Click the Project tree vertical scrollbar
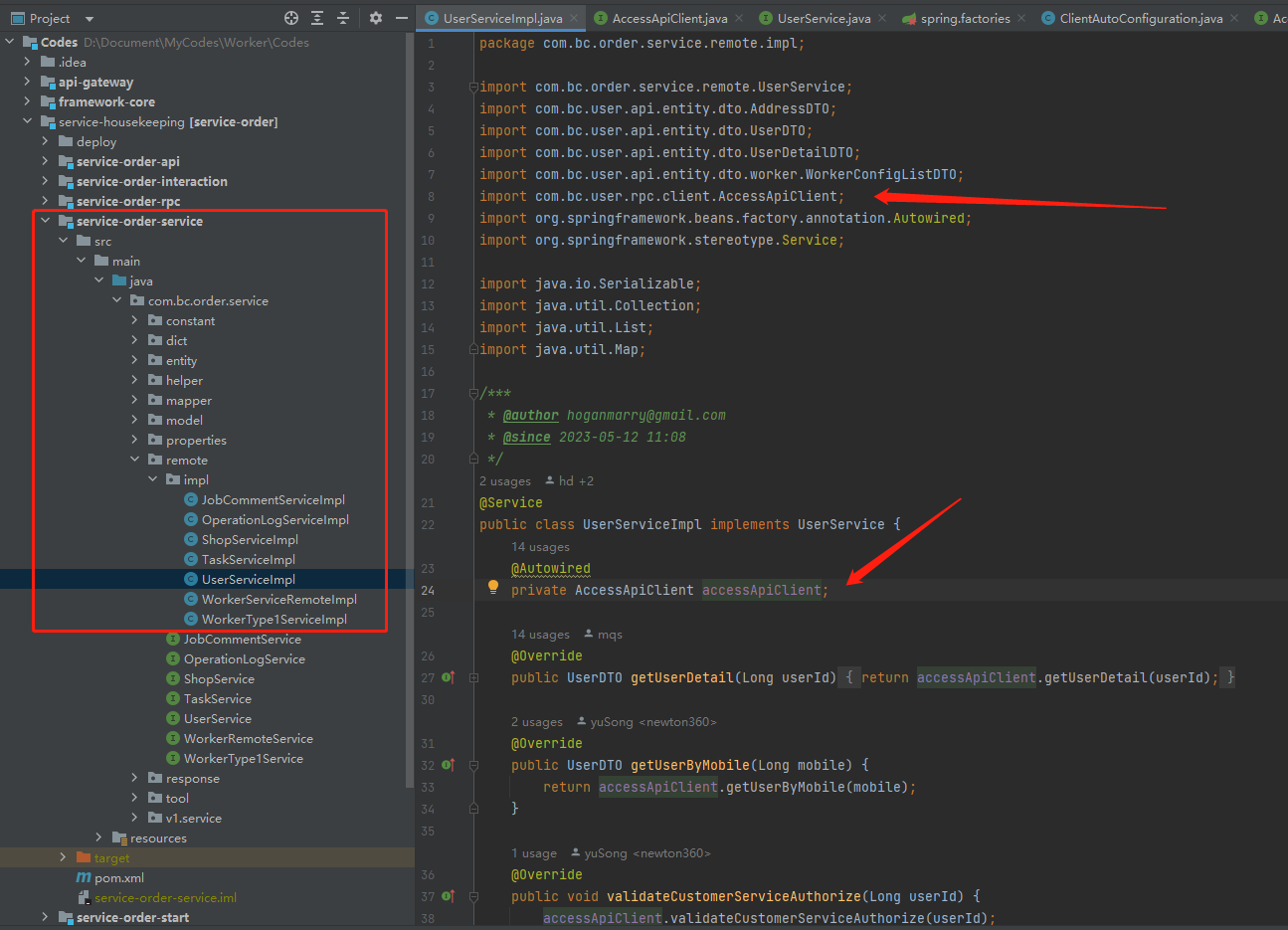Image resolution: width=1288 pixels, height=930 pixels. [410, 411]
